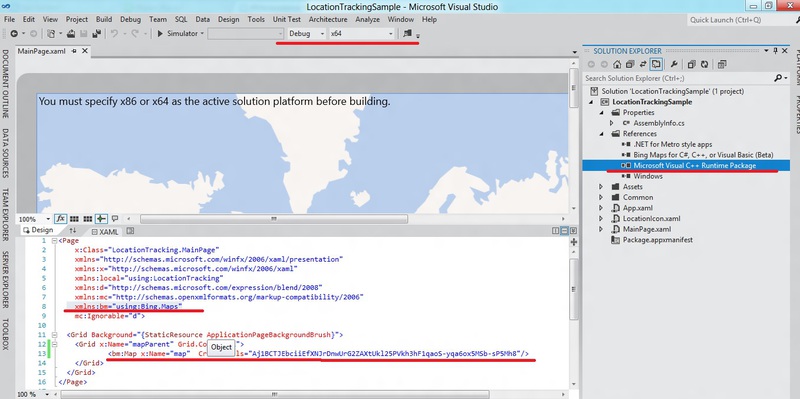Click the Save All toolbar icon

pos(96,33)
